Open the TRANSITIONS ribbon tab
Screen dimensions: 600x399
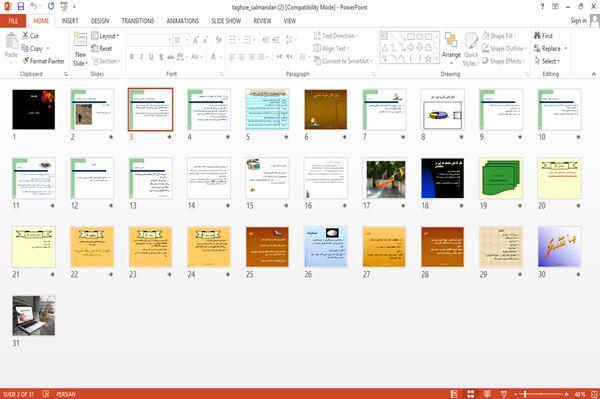(138, 21)
